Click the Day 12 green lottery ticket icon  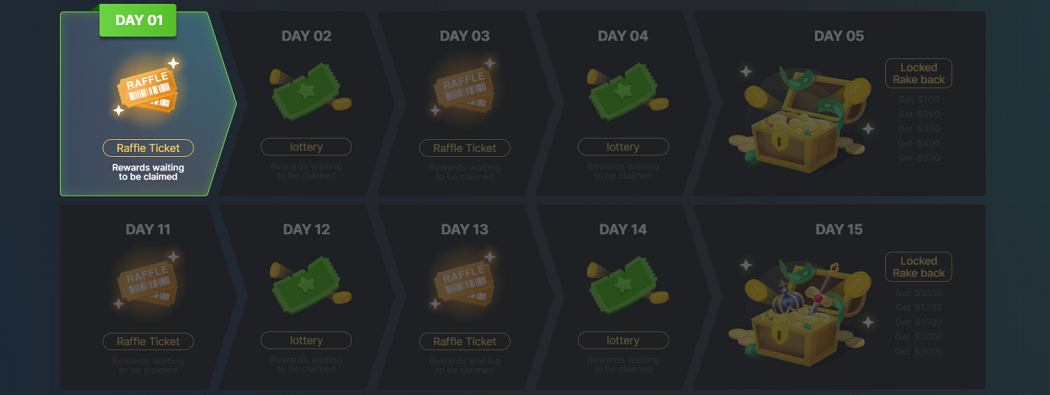(310, 285)
